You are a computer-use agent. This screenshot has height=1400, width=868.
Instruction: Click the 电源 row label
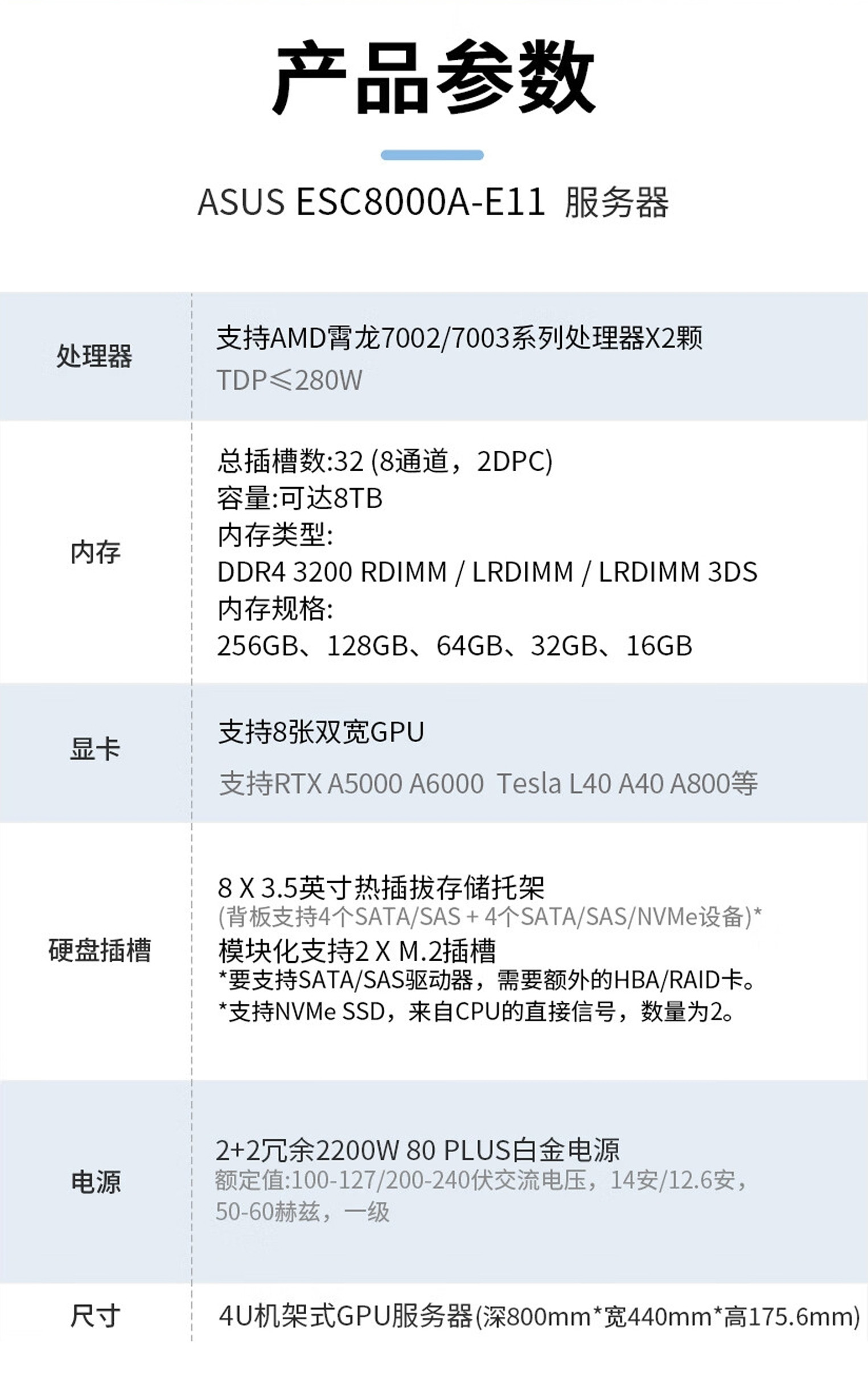pyautogui.click(x=95, y=1183)
